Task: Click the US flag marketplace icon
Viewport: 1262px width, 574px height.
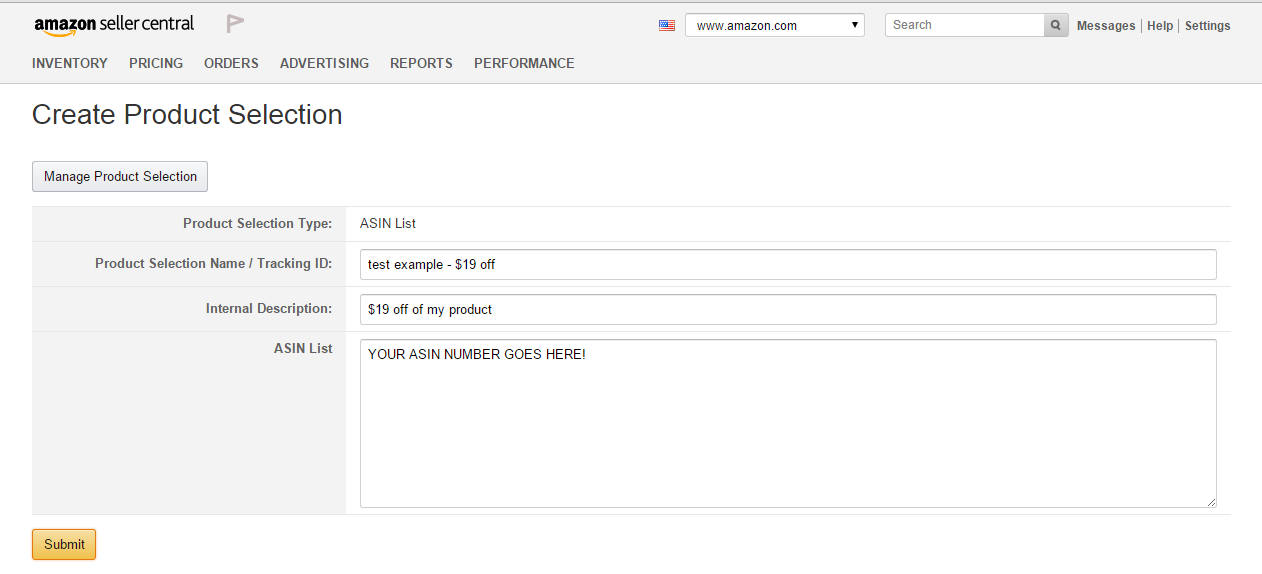Action: [x=667, y=26]
